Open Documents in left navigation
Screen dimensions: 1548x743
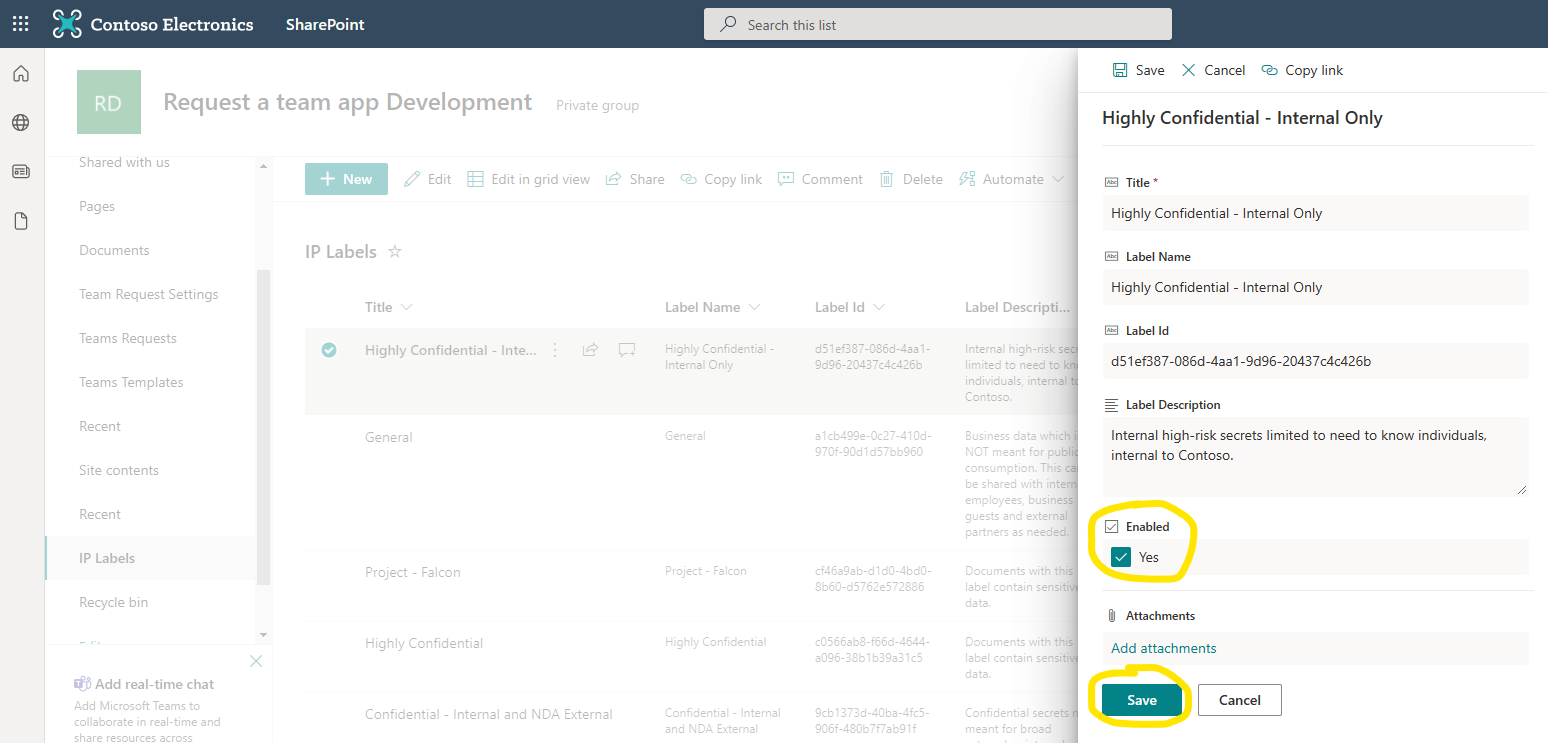click(x=114, y=250)
